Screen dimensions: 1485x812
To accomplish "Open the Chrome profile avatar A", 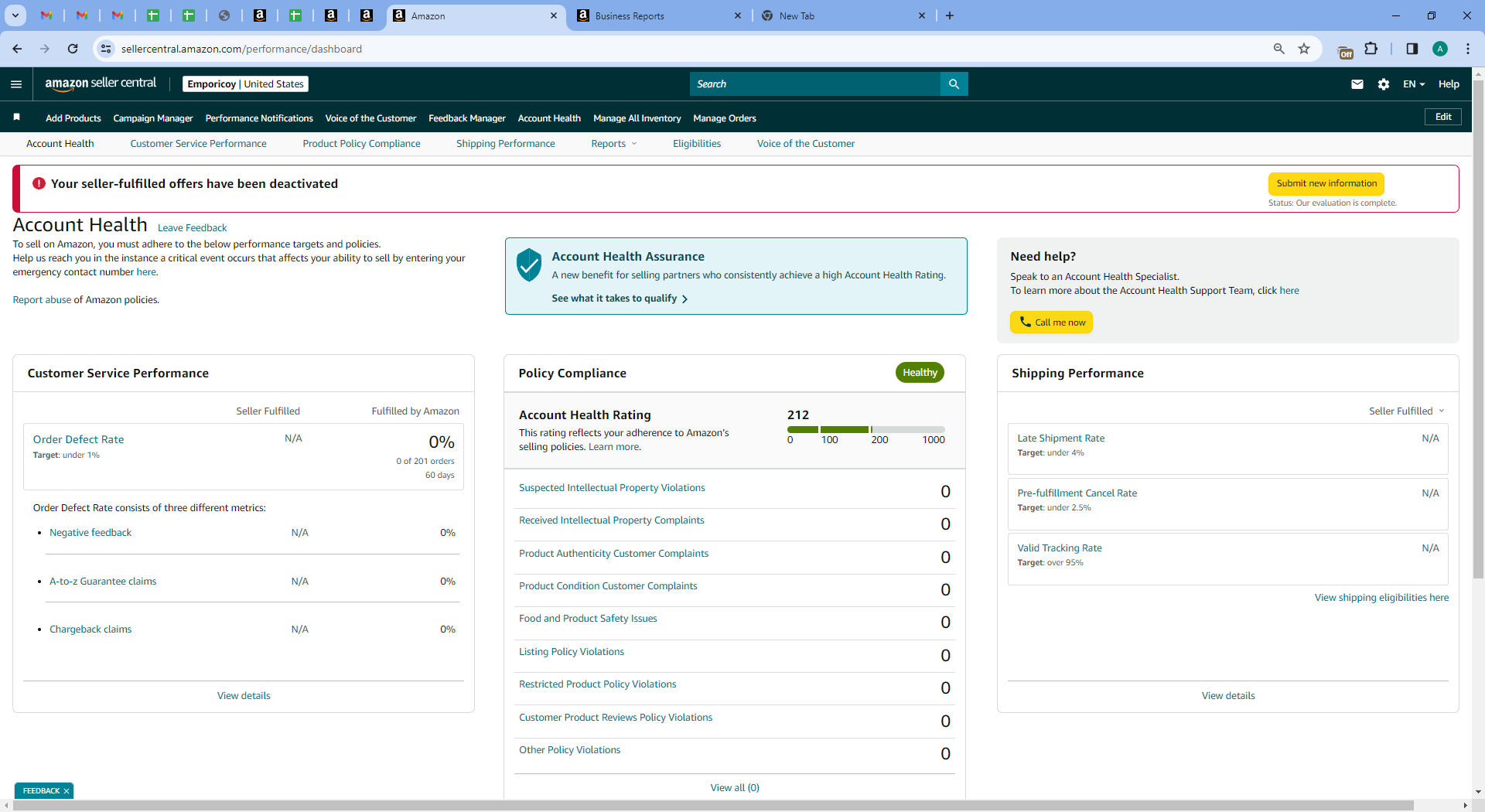I will [1439, 49].
